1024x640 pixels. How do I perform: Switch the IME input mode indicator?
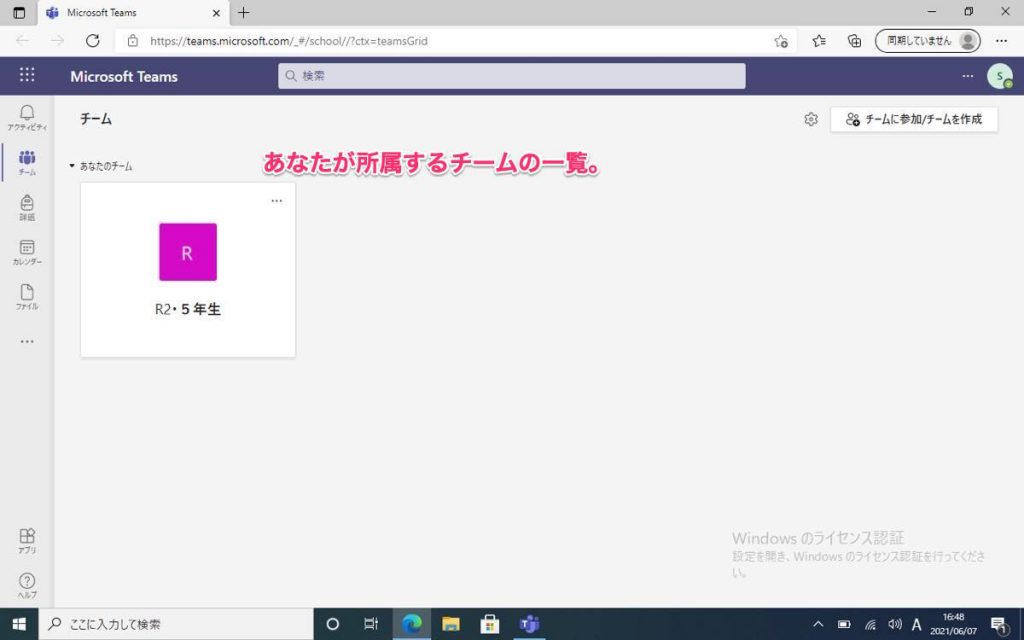pos(916,624)
